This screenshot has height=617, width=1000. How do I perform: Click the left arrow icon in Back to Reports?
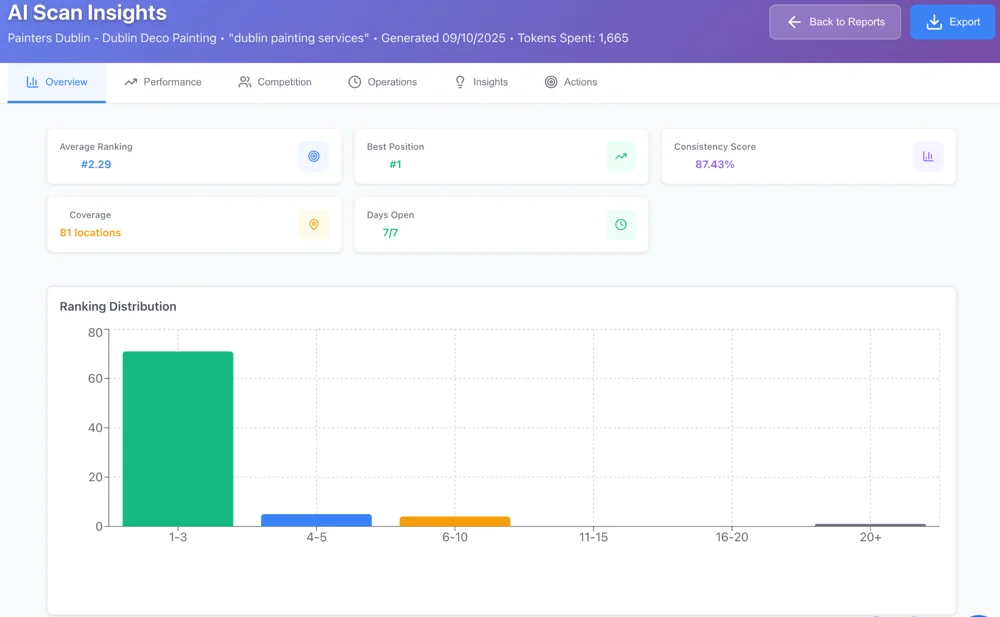point(794,22)
